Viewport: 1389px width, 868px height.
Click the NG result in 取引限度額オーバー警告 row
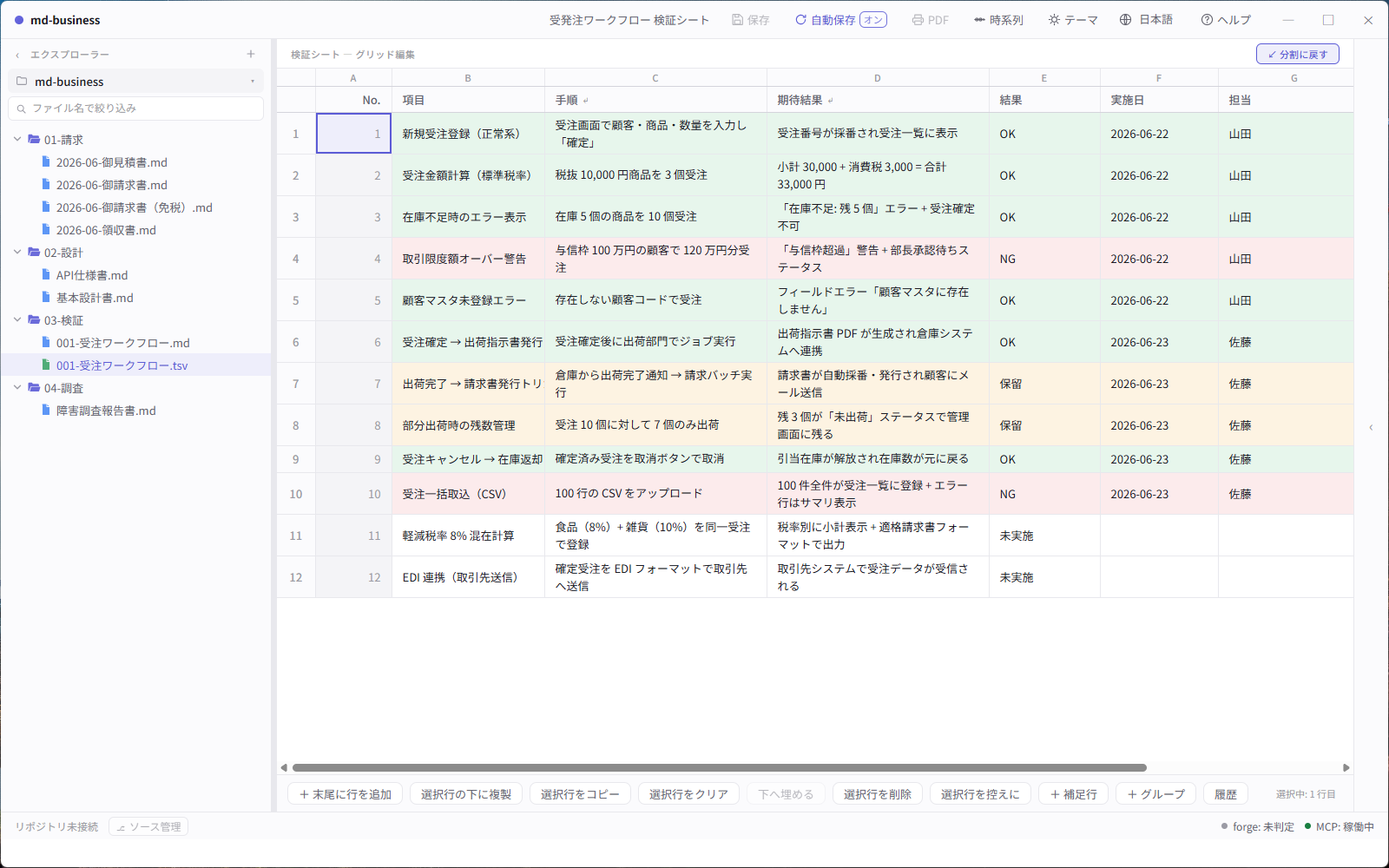click(x=1044, y=259)
